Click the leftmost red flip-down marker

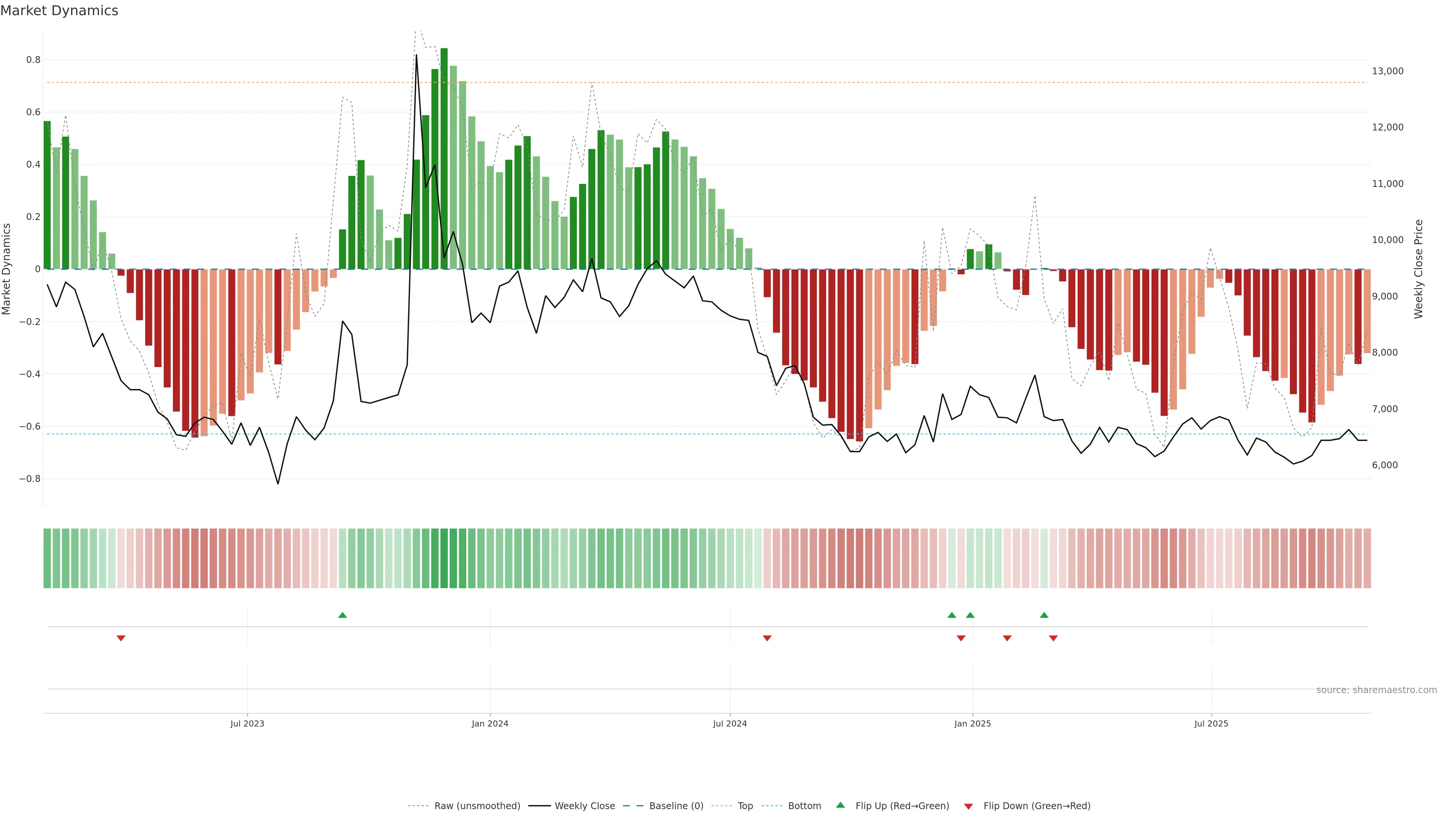click(x=121, y=638)
